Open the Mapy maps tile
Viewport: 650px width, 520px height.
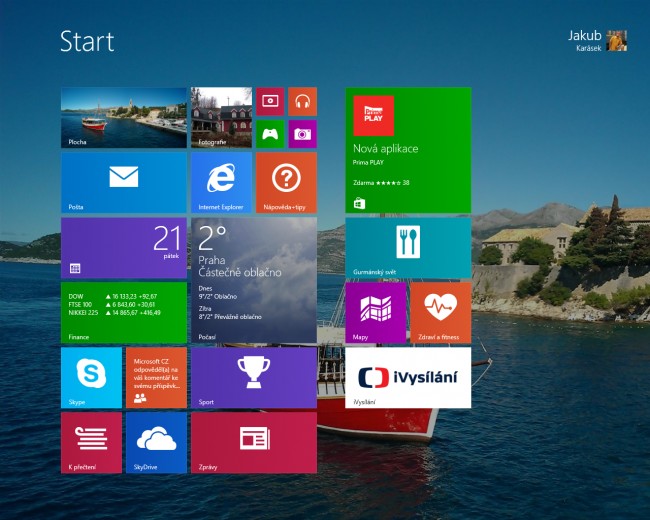(376, 313)
